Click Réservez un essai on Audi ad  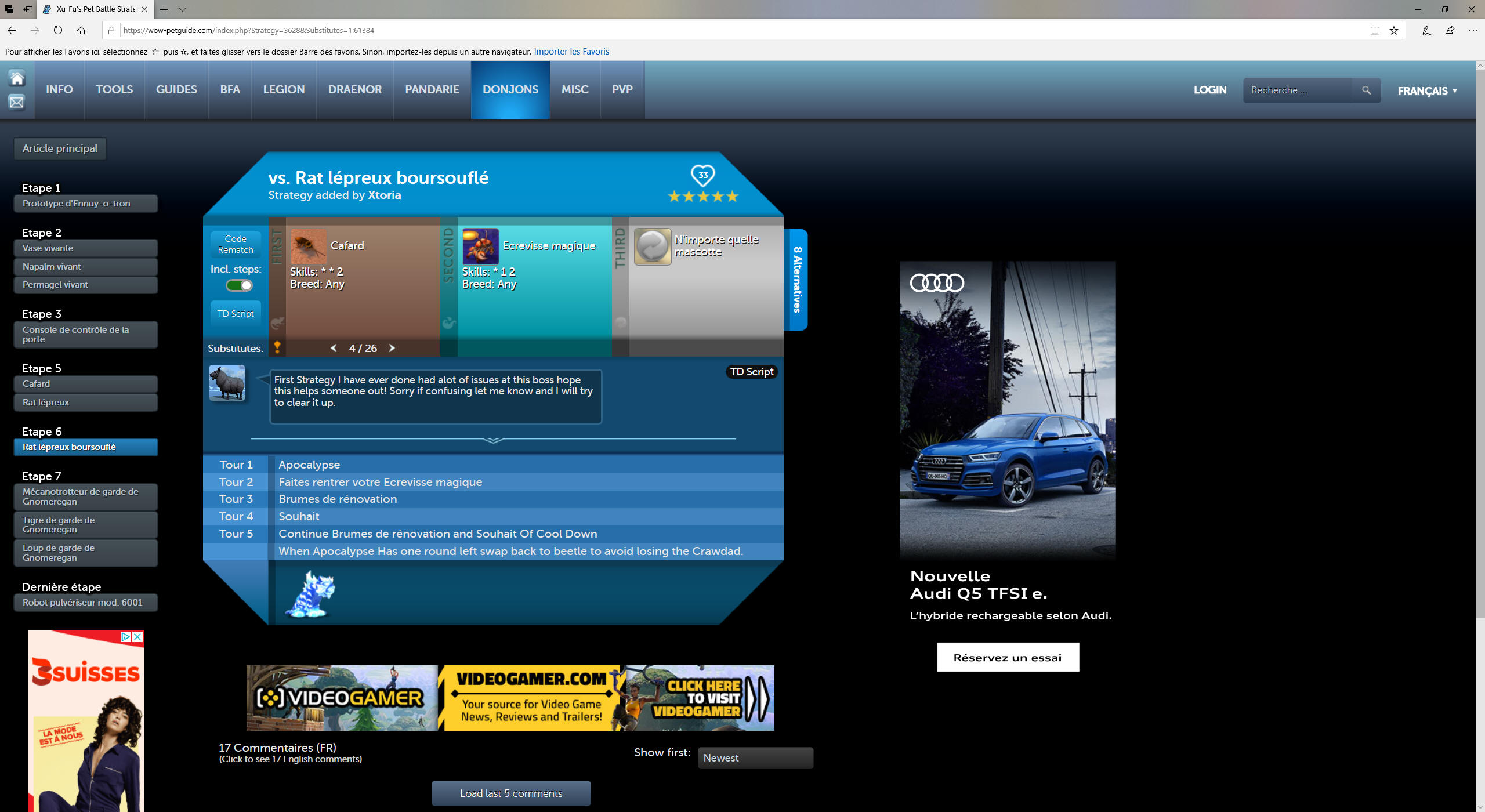(x=1008, y=658)
